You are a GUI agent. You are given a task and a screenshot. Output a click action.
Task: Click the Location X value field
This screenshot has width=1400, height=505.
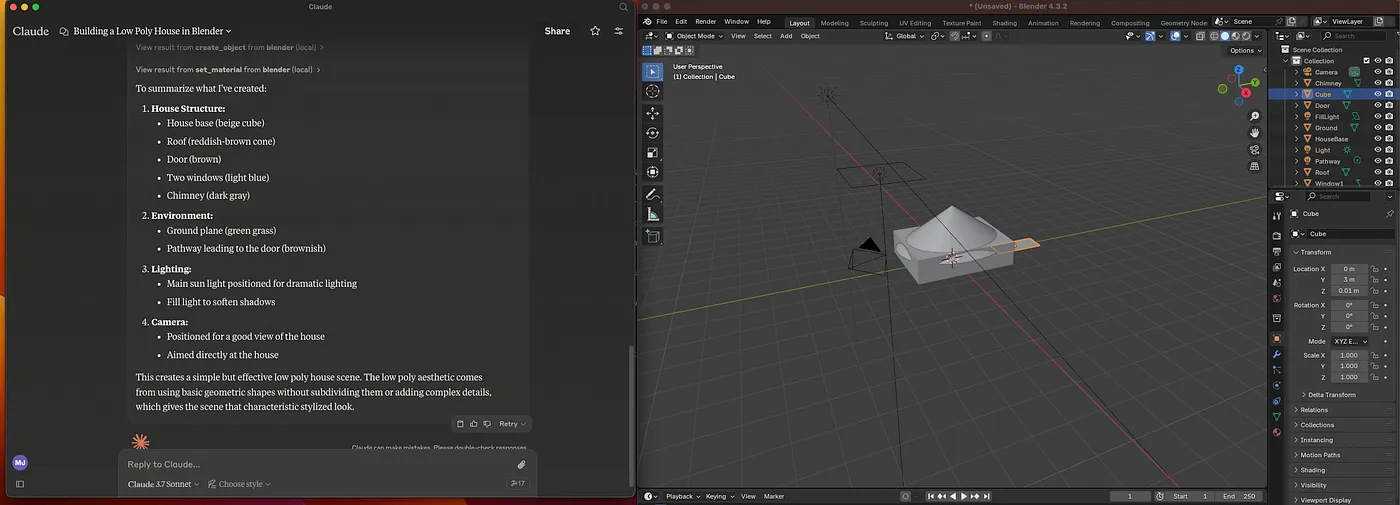tap(1349, 269)
